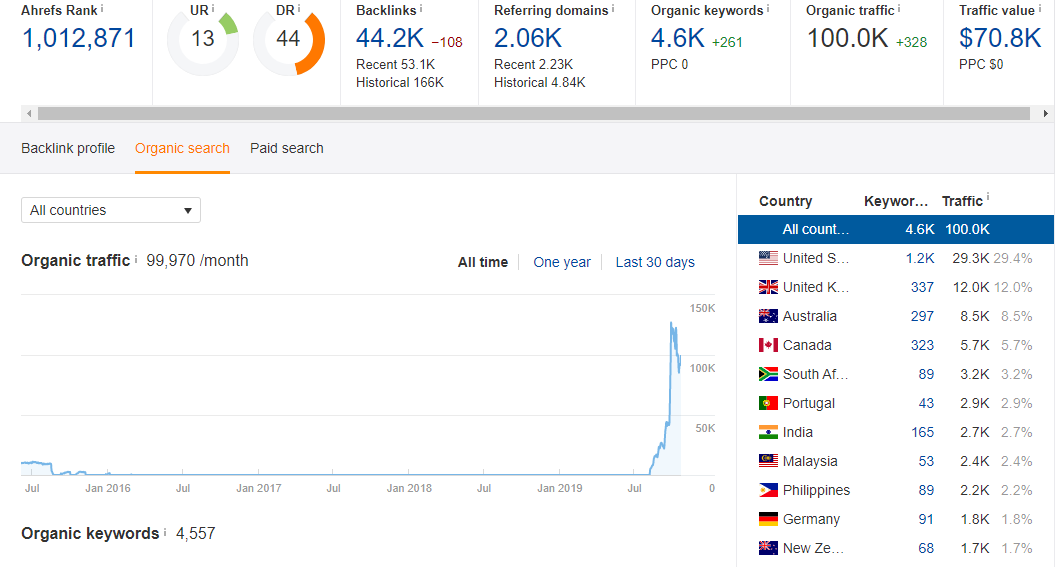The image size is (1057, 567).
Task: Switch to the Backlink profile tab
Action: (68, 148)
